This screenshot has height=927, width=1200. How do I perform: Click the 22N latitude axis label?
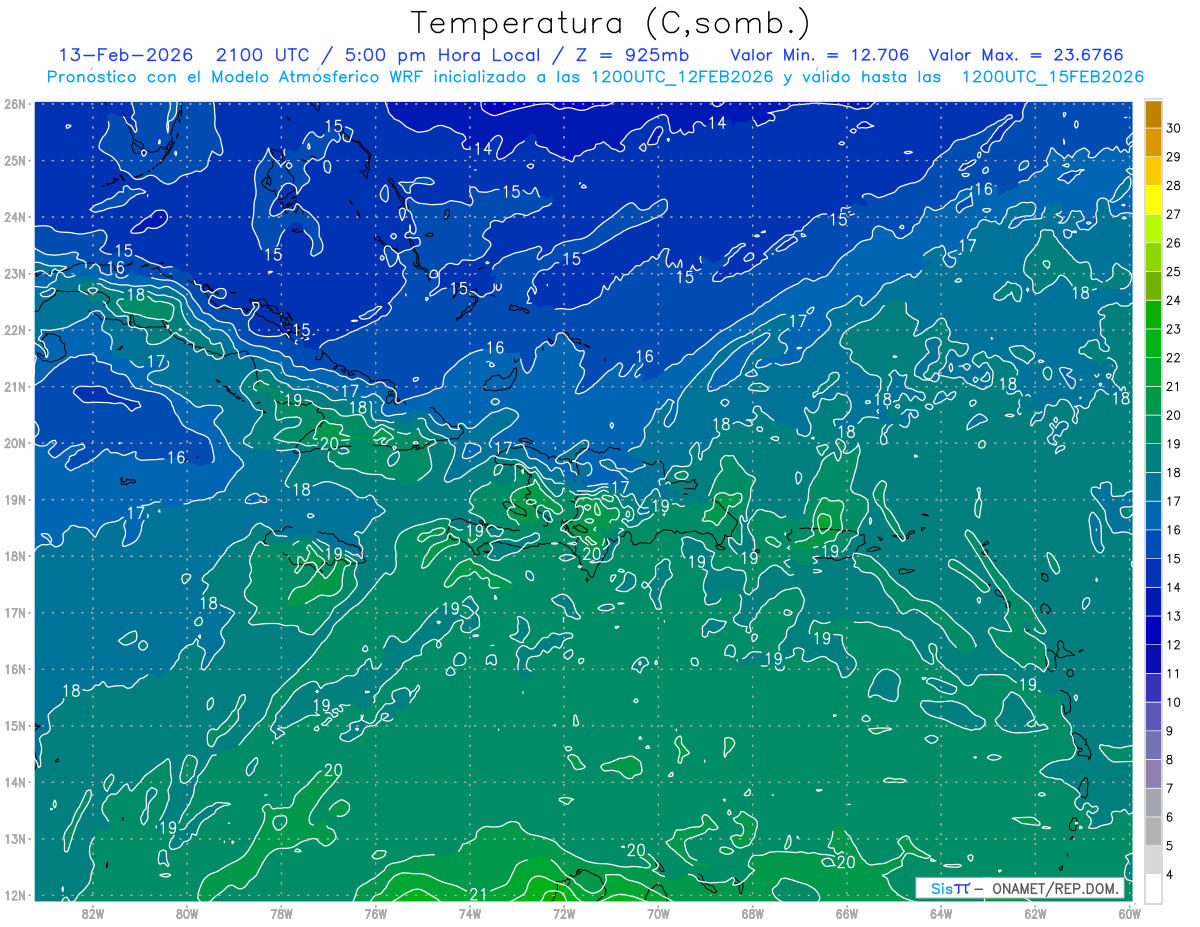tap(15, 330)
